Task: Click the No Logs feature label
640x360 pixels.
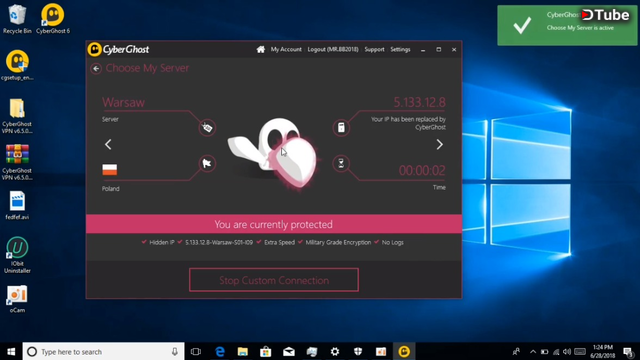Action: pyautogui.click(x=392, y=242)
